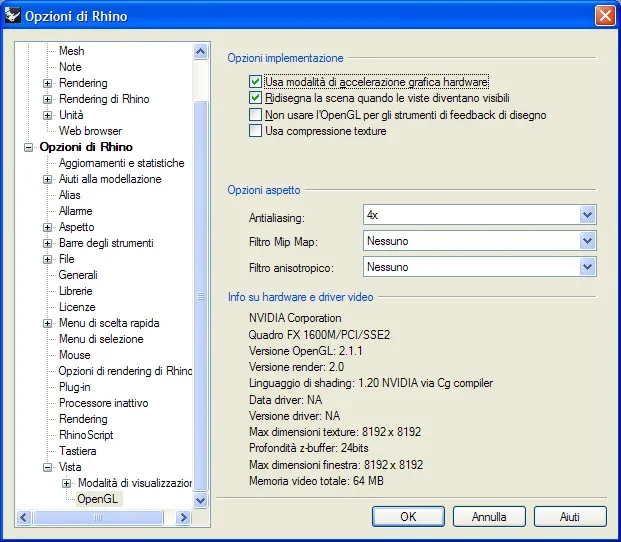Expand the Aiuti alla modellazione node
Image resolution: width=621 pixels, height=542 pixels.
pyautogui.click(x=47, y=179)
